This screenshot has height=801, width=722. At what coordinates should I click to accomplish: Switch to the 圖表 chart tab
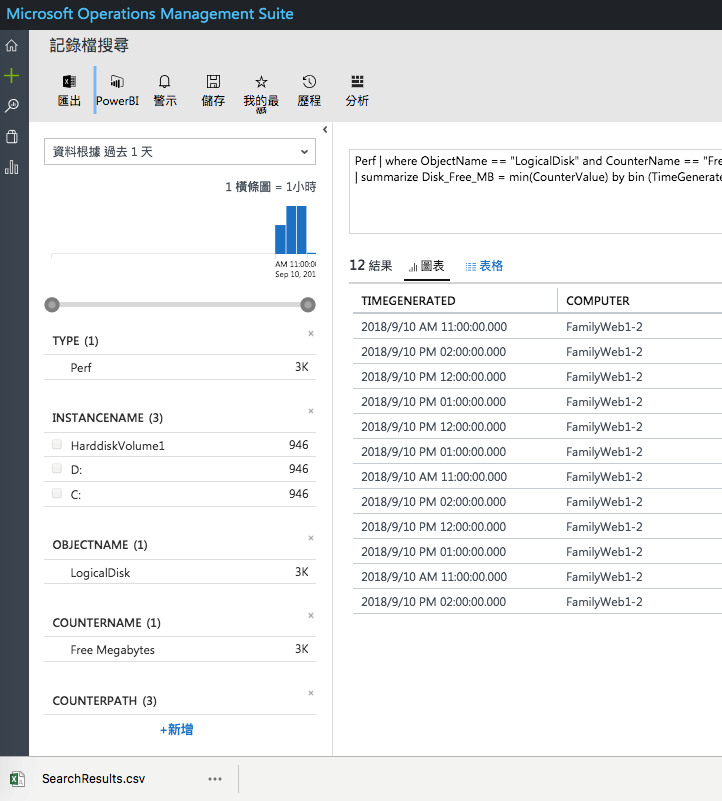pyautogui.click(x=427, y=266)
